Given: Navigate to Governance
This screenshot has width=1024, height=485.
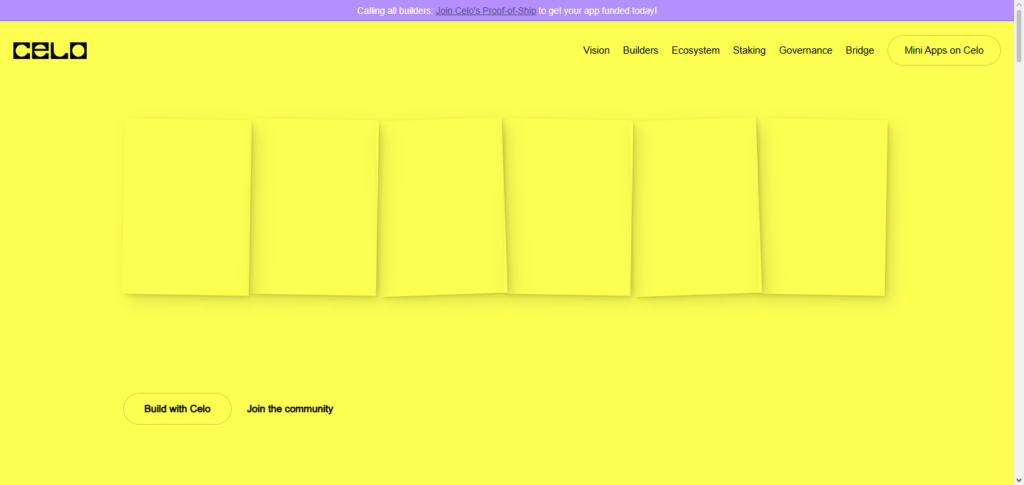Looking at the screenshot, I should pos(805,50).
